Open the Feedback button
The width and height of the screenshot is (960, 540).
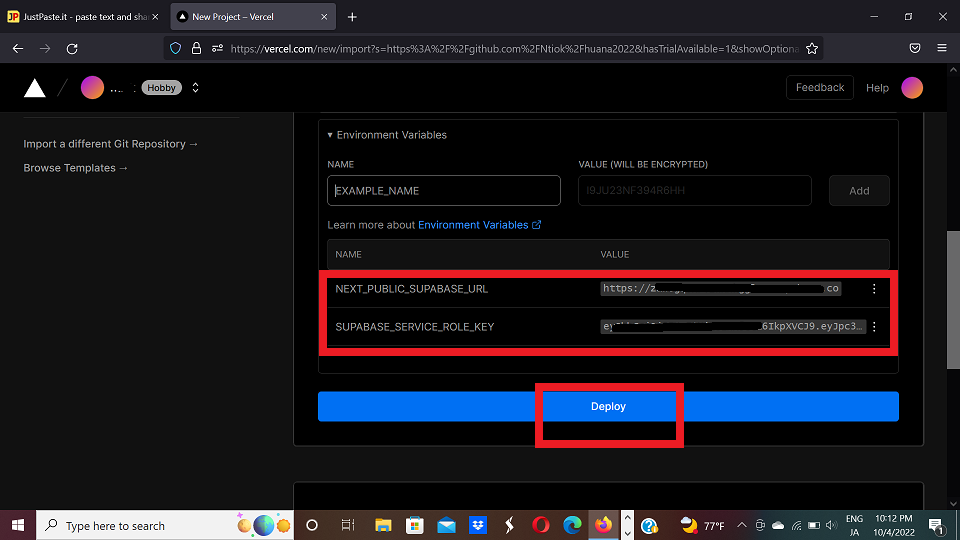click(x=820, y=88)
